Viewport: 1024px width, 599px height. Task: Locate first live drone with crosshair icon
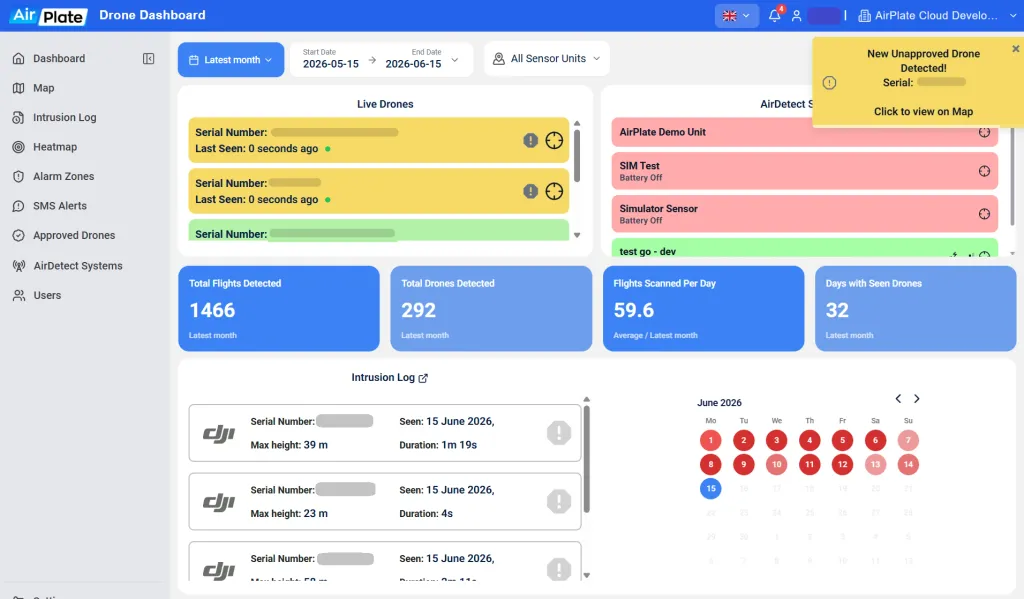554,140
